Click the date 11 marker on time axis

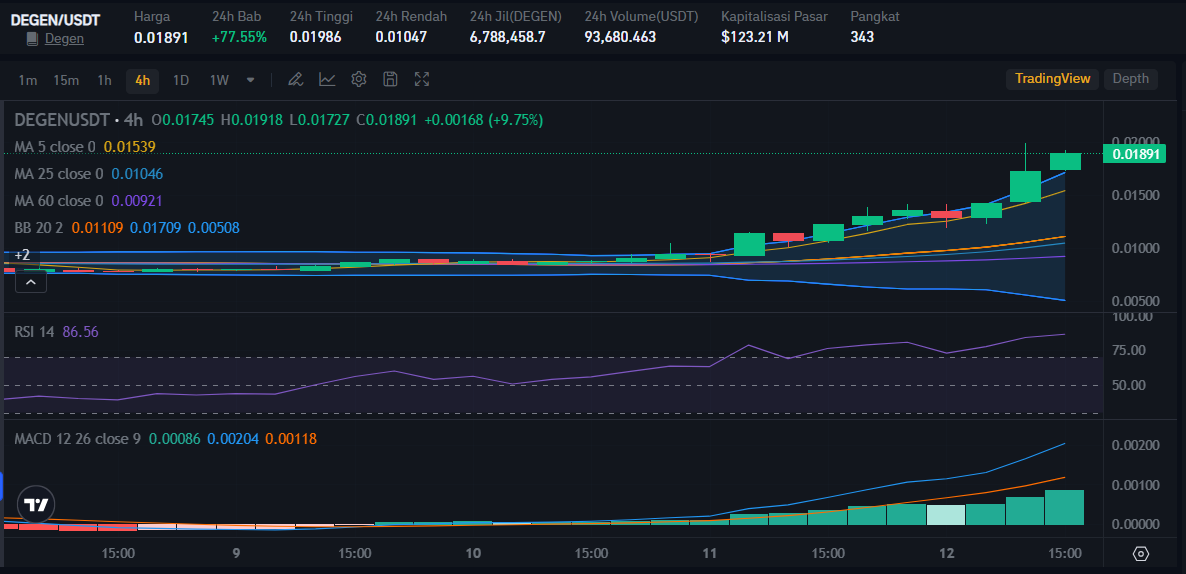(x=709, y=554)
